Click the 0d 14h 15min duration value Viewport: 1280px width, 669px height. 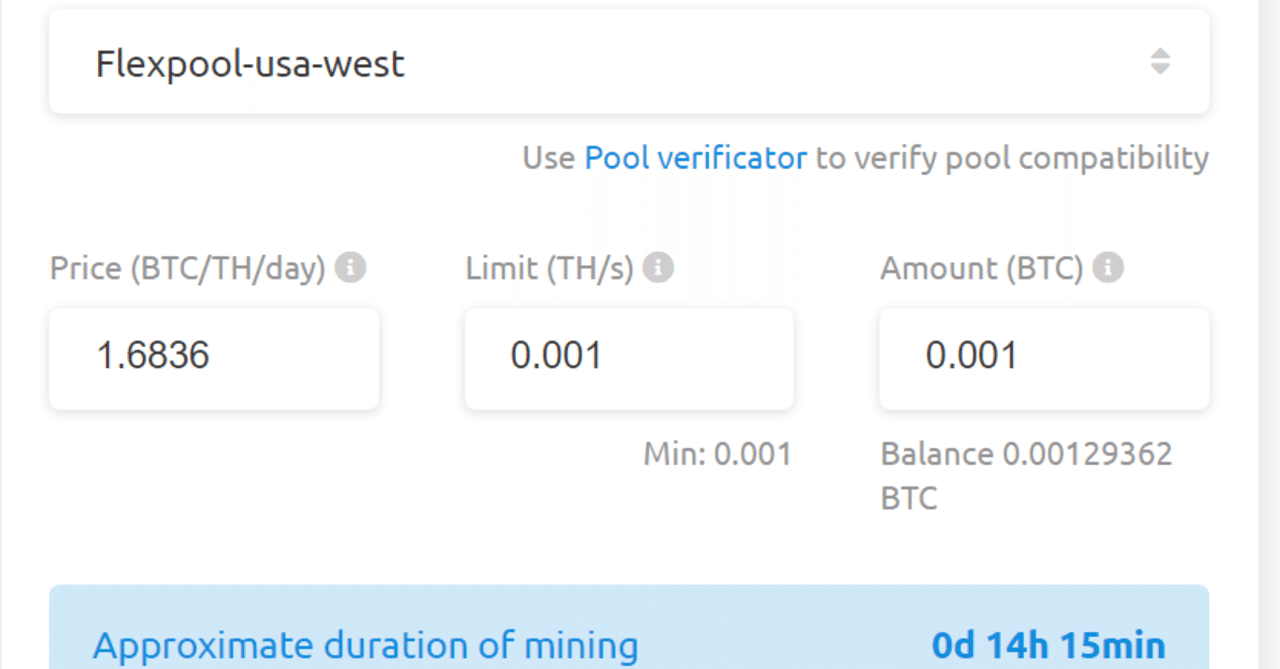click(1048, 646)
